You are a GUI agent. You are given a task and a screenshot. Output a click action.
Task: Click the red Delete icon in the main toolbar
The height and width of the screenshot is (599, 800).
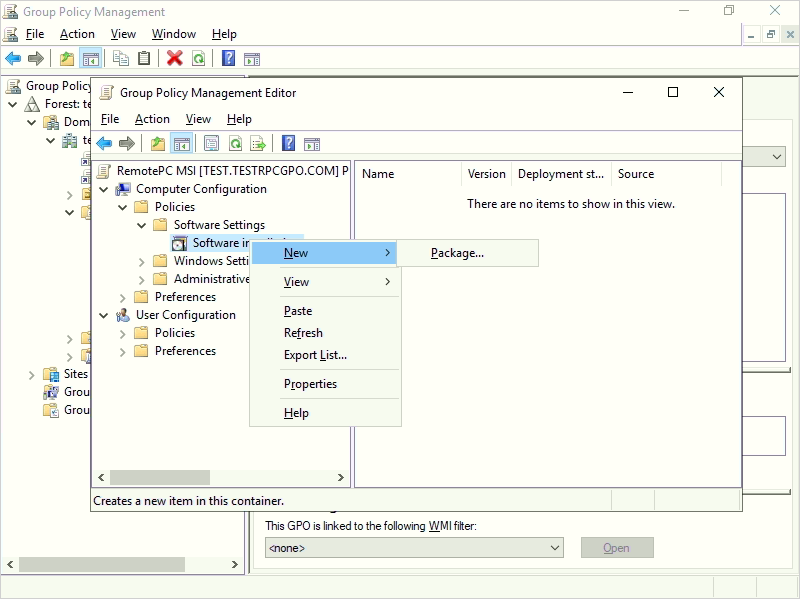point(174,58)
